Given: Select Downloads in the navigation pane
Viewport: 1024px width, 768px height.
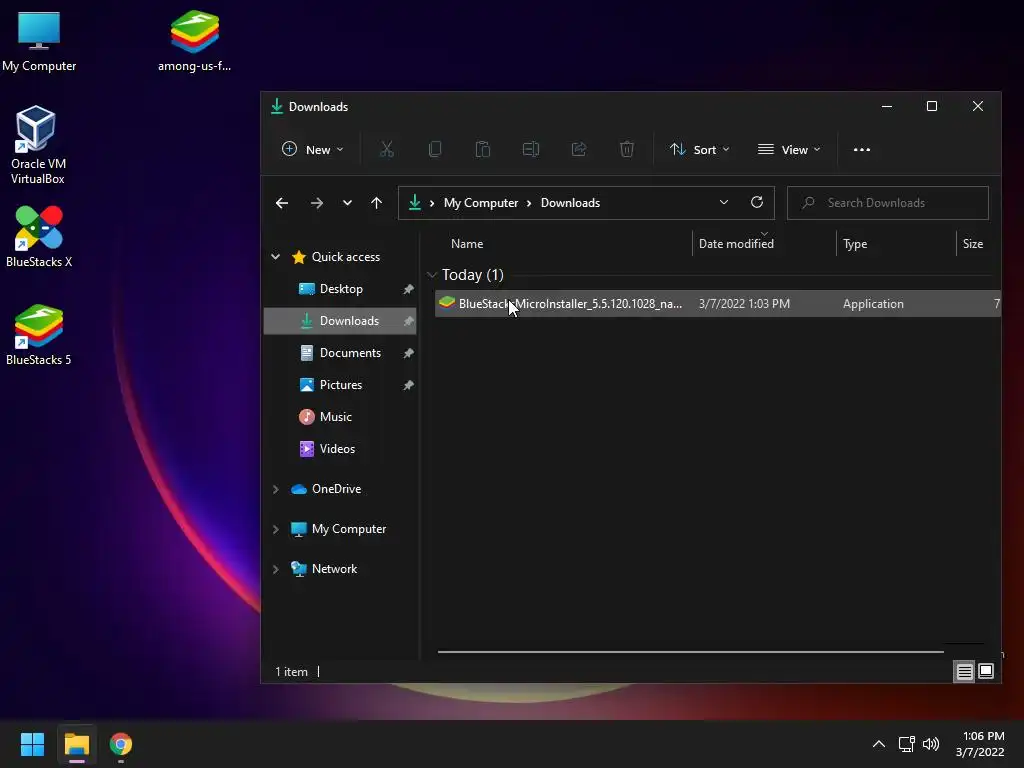Looking at the screenshot, I should click(x=340, y=321).
